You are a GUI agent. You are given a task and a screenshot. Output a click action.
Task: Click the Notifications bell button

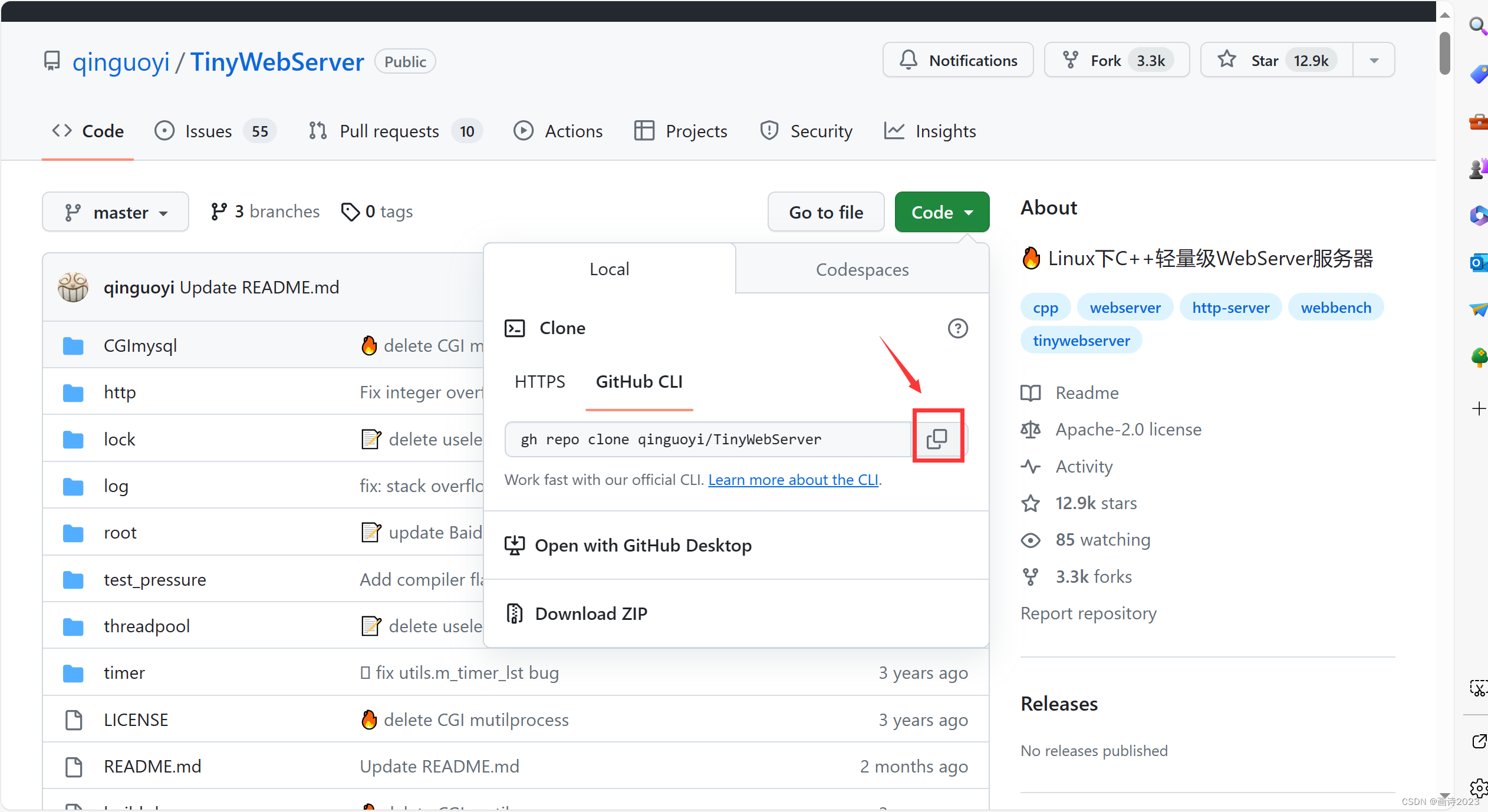(957, 60)
